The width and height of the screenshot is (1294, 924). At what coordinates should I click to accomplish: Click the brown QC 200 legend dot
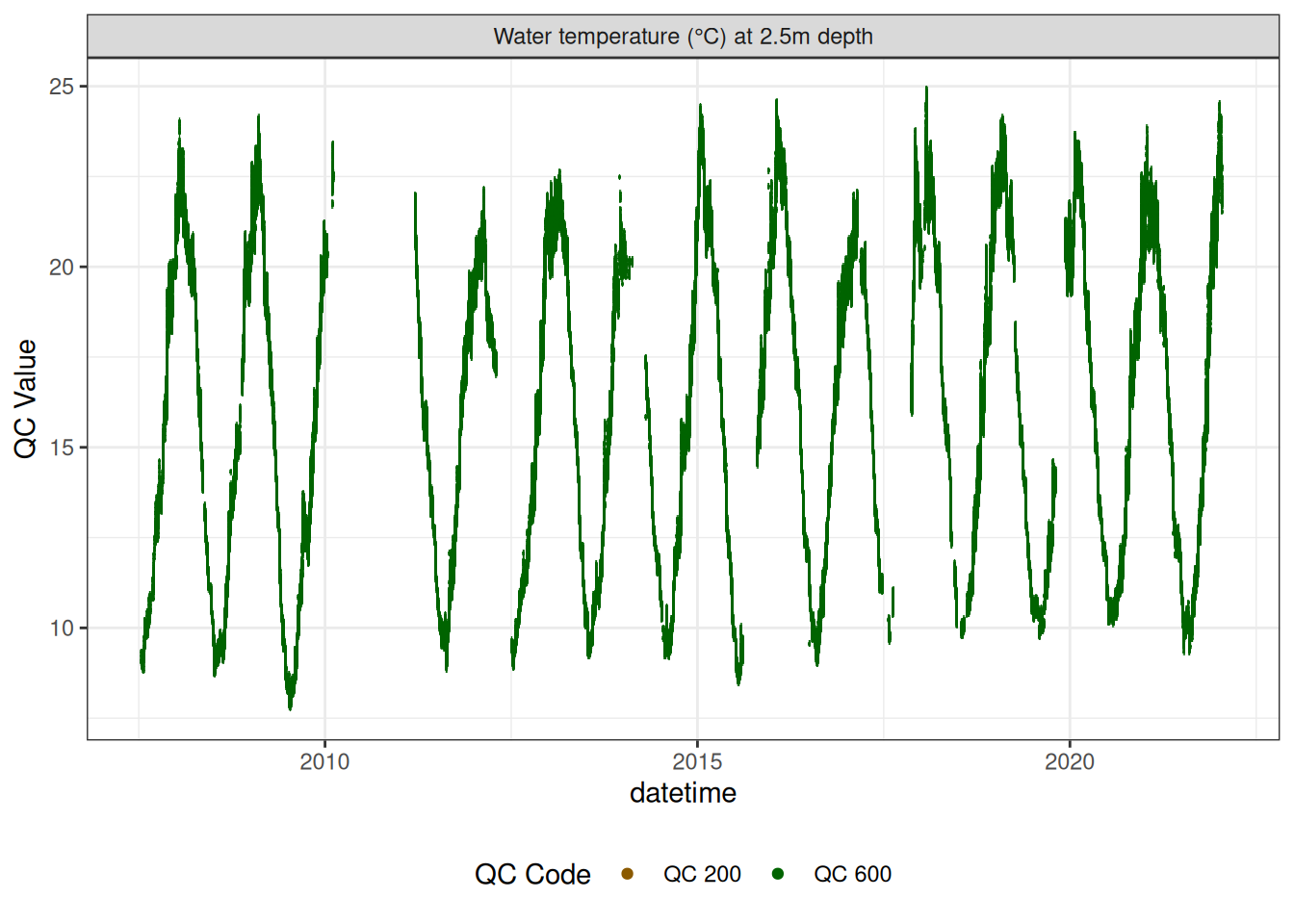[x=627, y=874]
